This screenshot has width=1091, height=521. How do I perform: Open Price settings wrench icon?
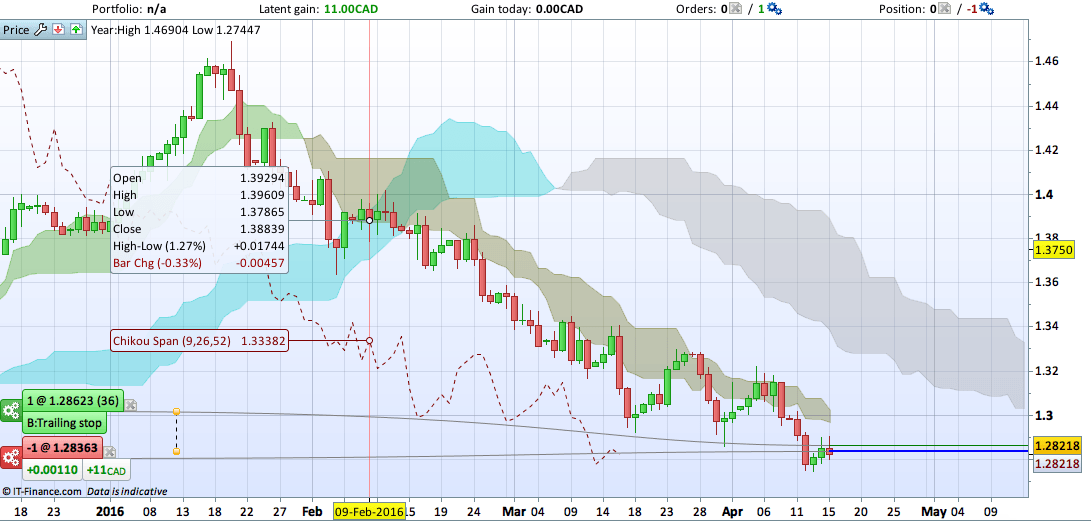coord(40,30)
